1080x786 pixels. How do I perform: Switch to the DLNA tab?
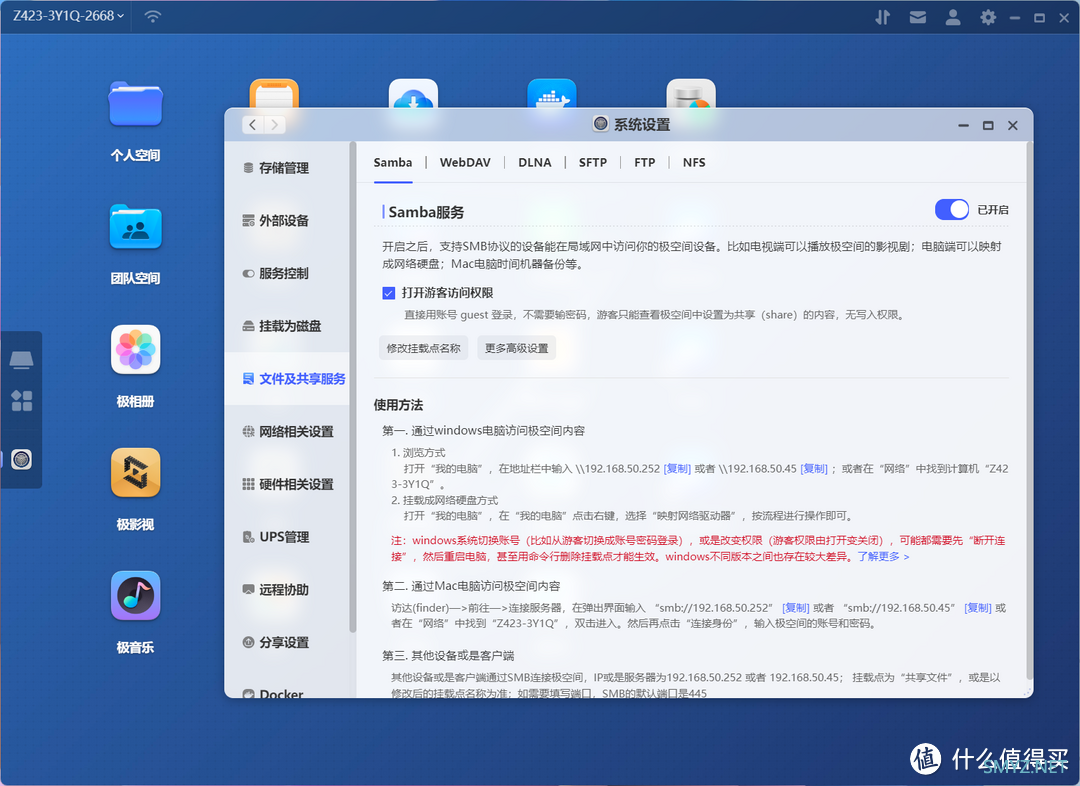tap(534, 163)
